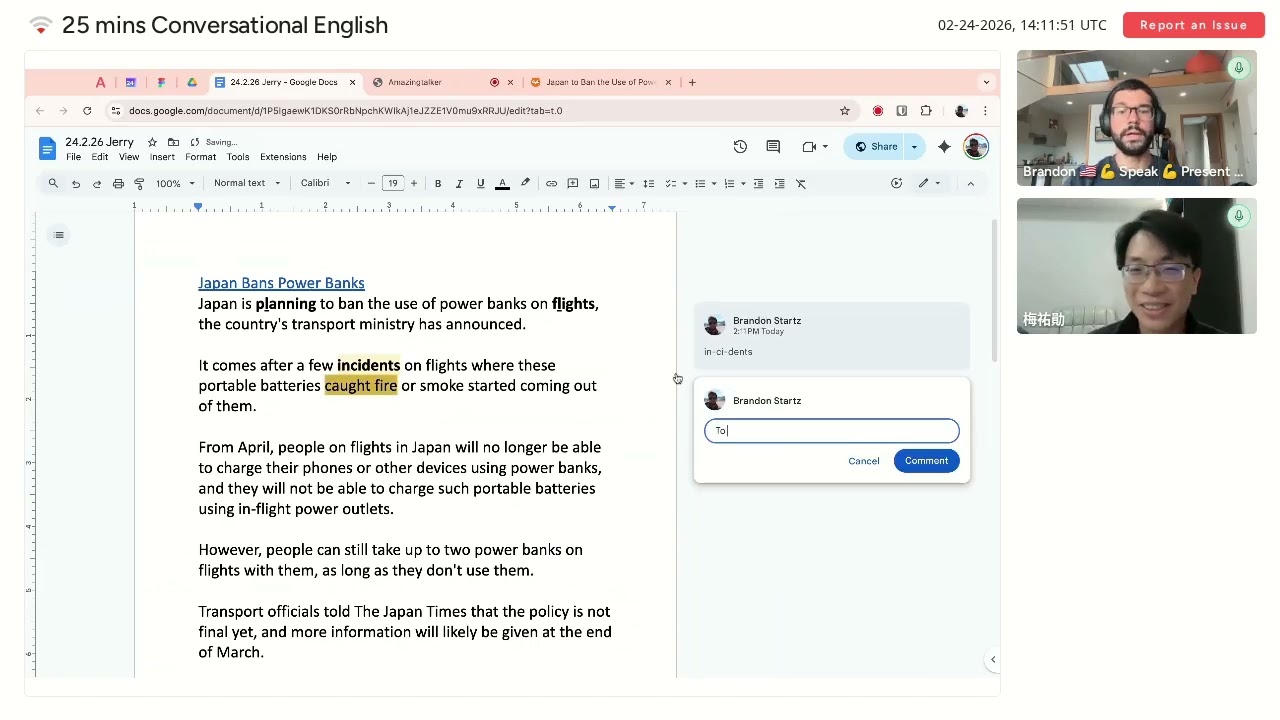1280x720 pixels.
Task: Open the search the menus magnifier tool
Action: click(x=53, y=183)
